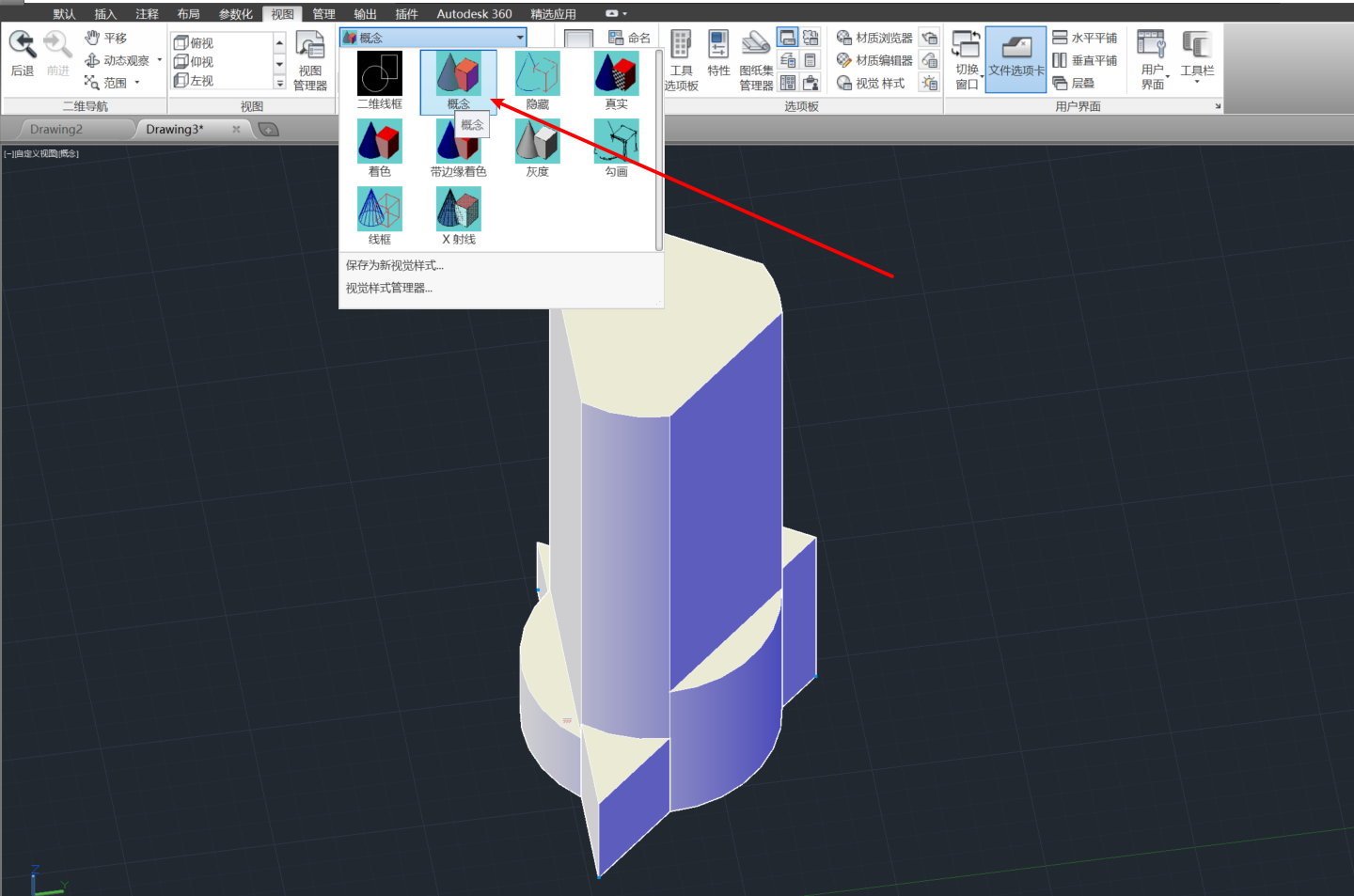This screenshot has width=1354, height=896.
Task: Open 特性 (Properties) palette
Action: tap(718, 54)
